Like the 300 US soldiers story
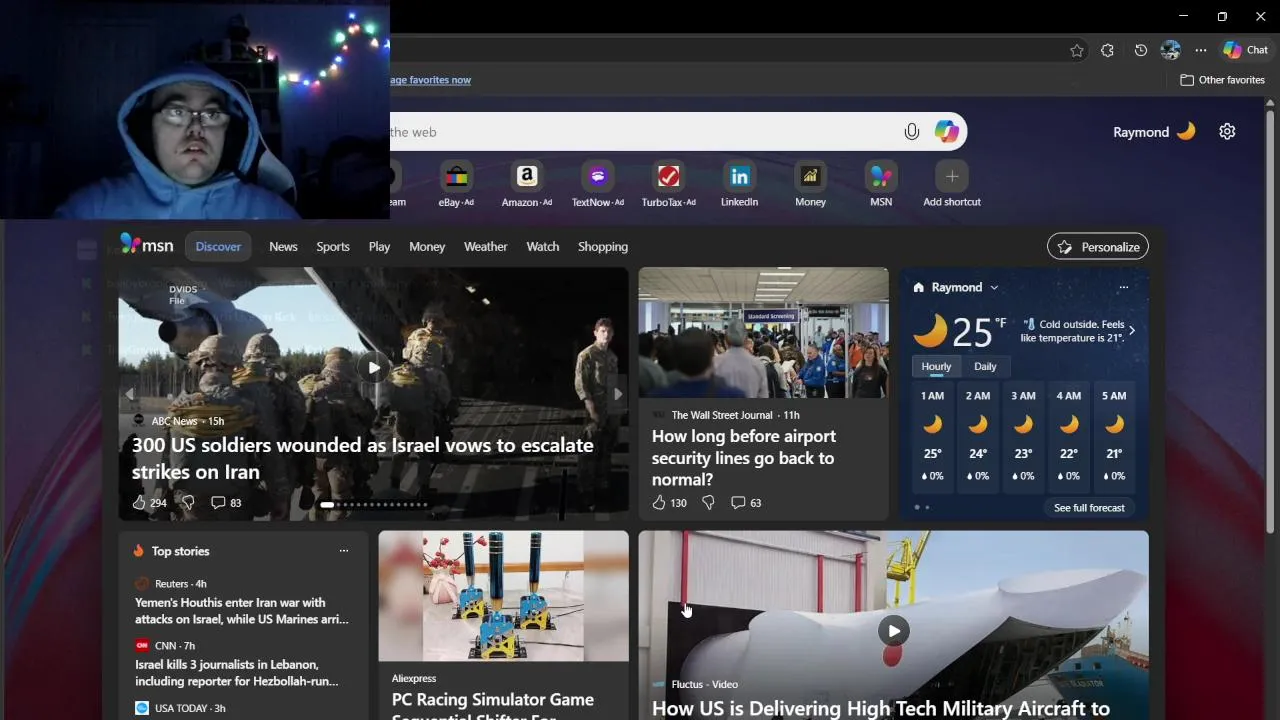The image size is (1280, 720). click(x=149, y=502)
